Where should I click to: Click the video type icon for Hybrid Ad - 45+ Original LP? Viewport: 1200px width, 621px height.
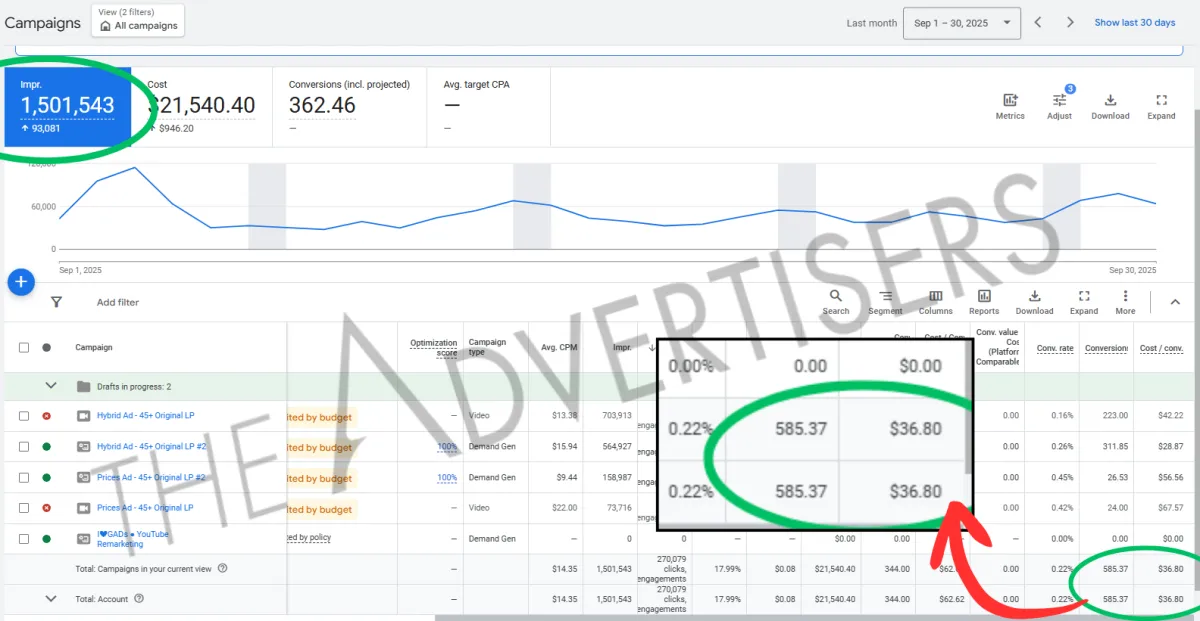pyautogui.click(x=84, y=416)
